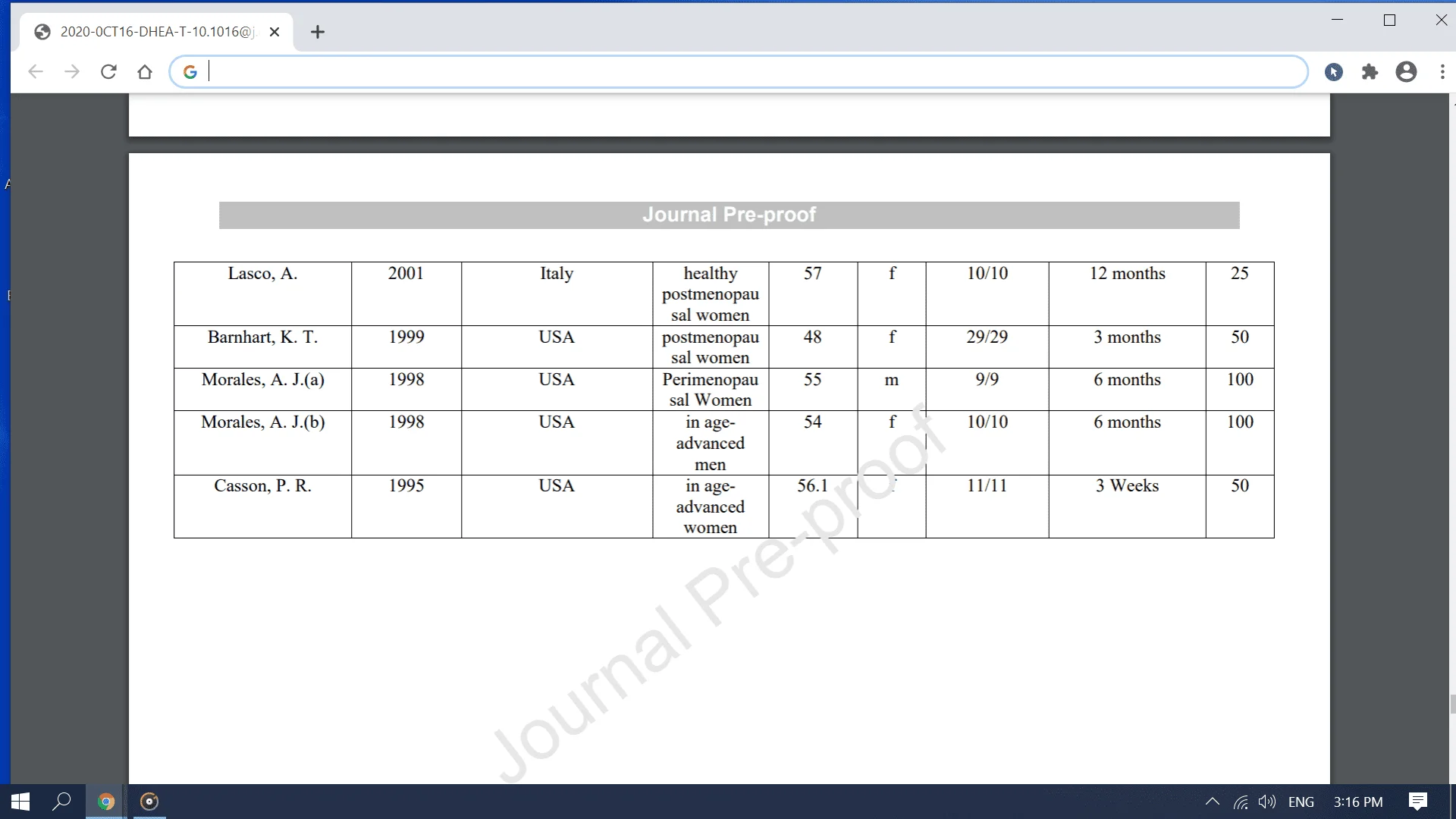The height and width of the screenshot is (819, 1456).
Task: Click USA in the Barnhart row
Action: (557, 337)
